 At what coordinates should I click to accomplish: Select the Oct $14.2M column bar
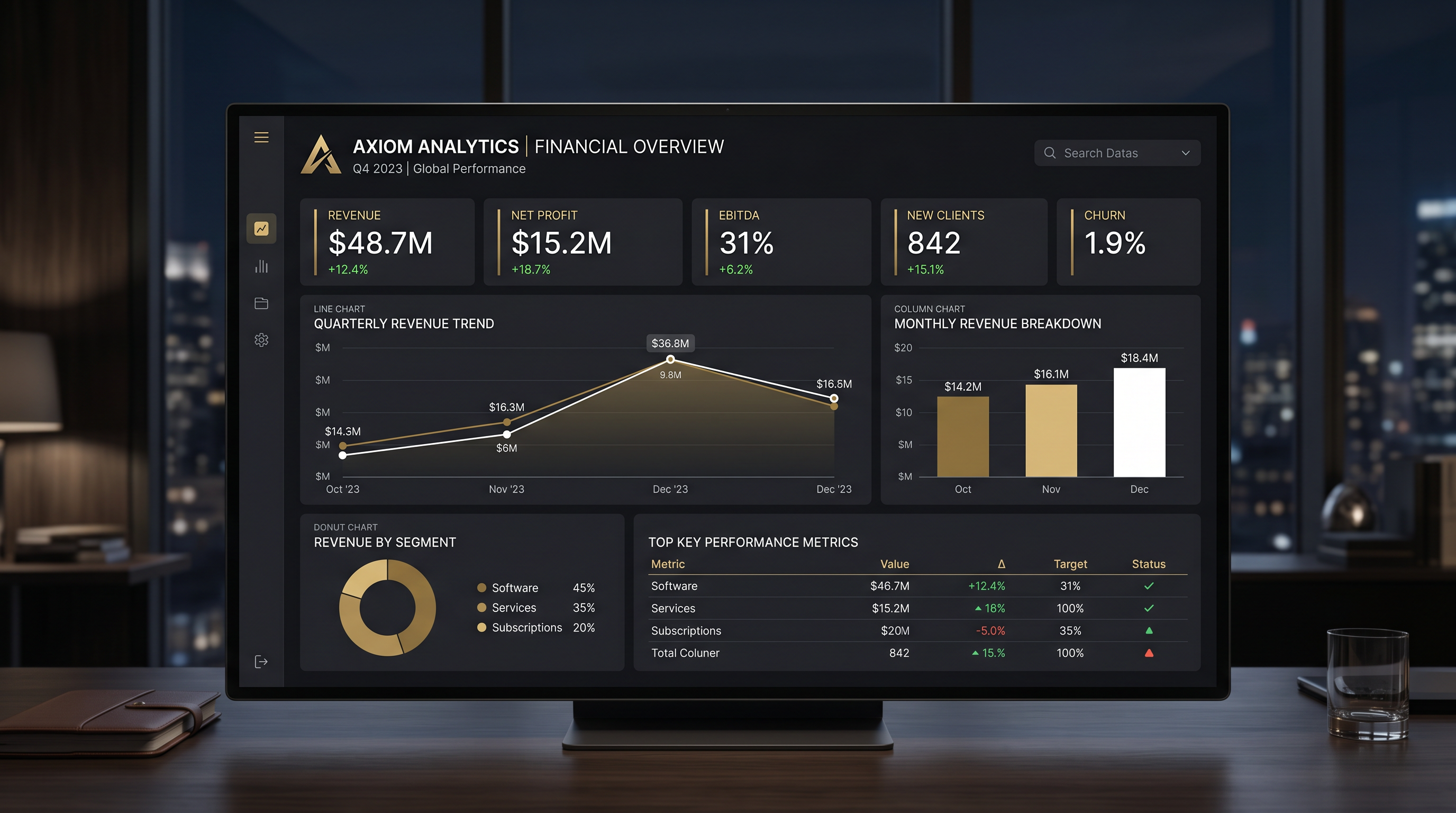[x=963, y=437]
